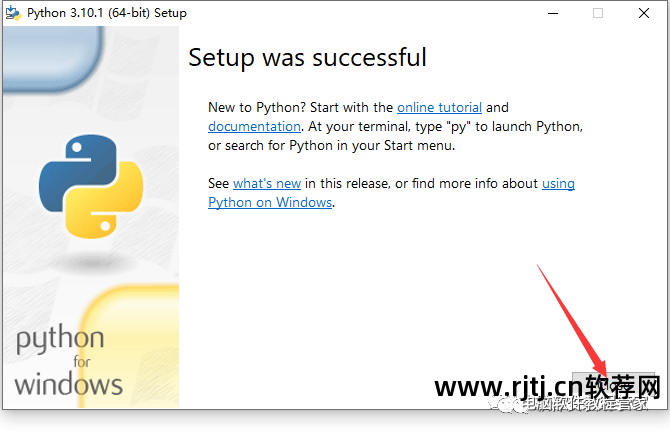Click the 'windows' word in sidebar banner
The image size is (670, 433).
coord(68,384)
